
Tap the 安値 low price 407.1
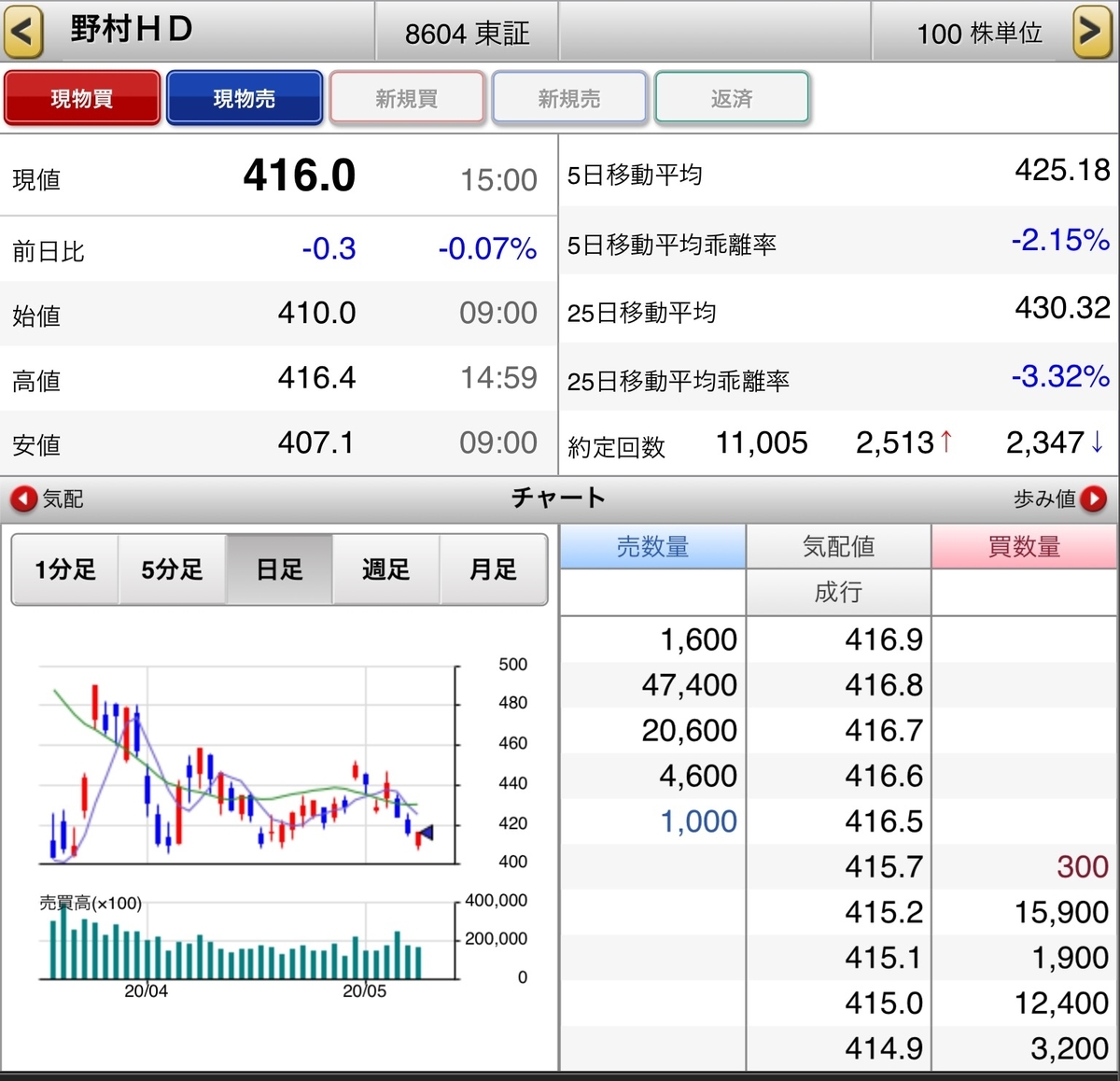point(316,442)
